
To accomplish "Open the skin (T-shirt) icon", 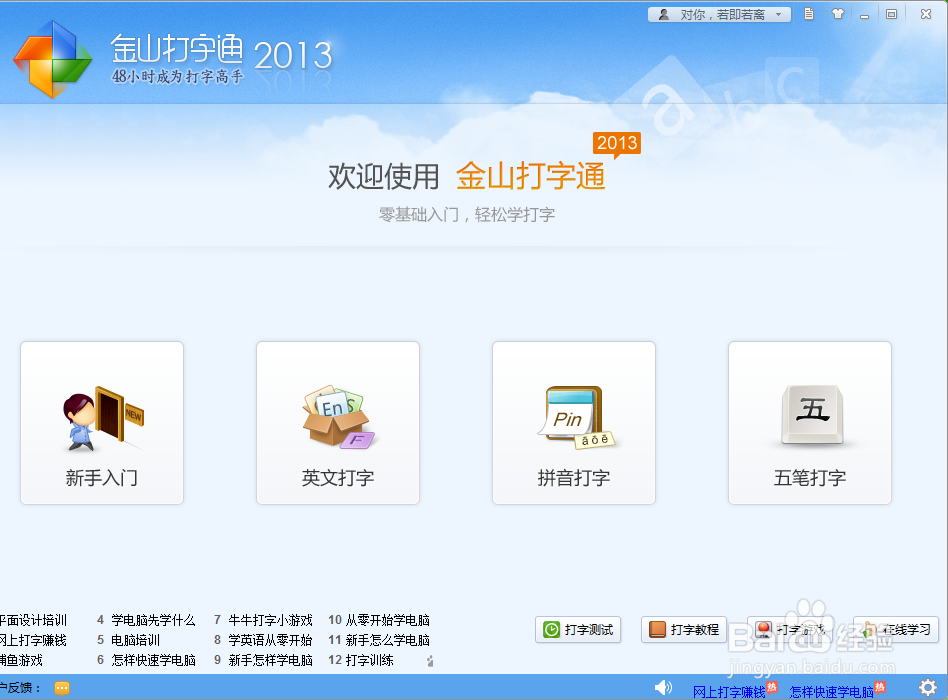I will [837, 14].
